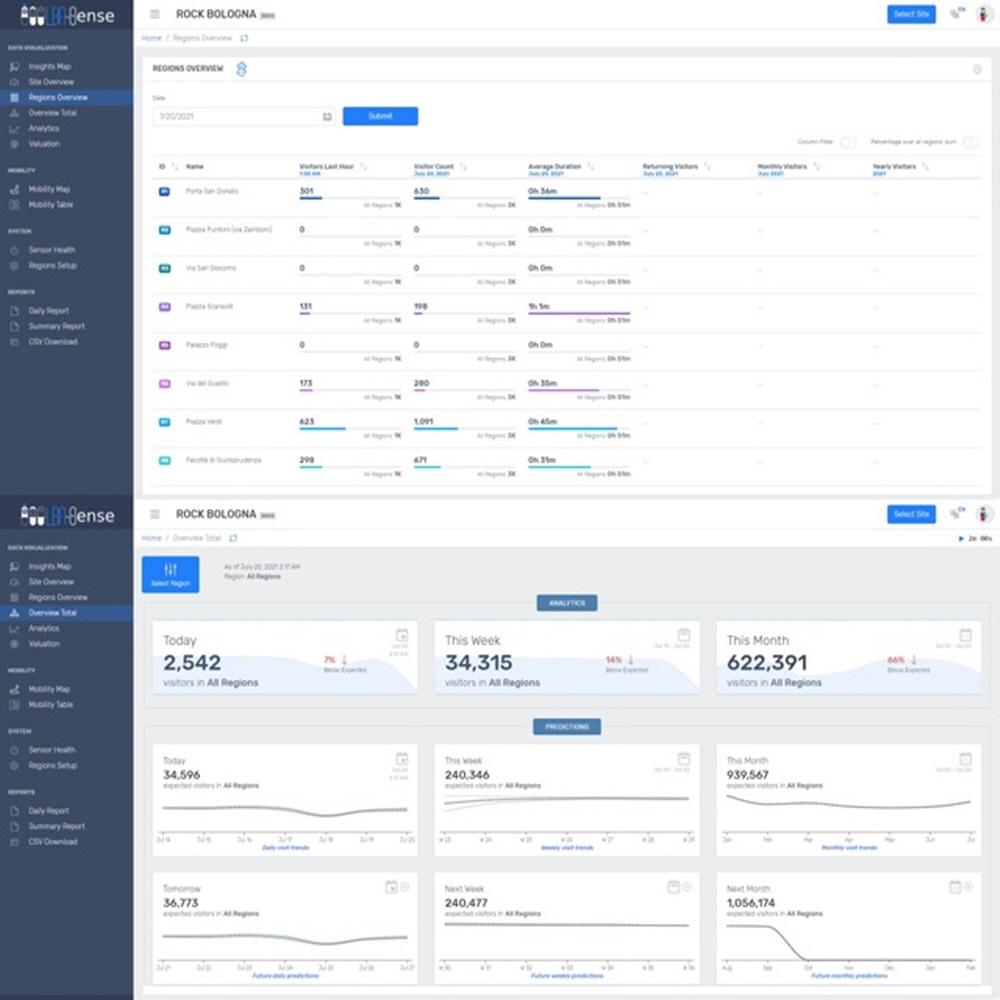The width and height of the screenshot is (1000, 1000).
Task: Sort table by Visitors Last Hour
Action: [x=363, y=167]
